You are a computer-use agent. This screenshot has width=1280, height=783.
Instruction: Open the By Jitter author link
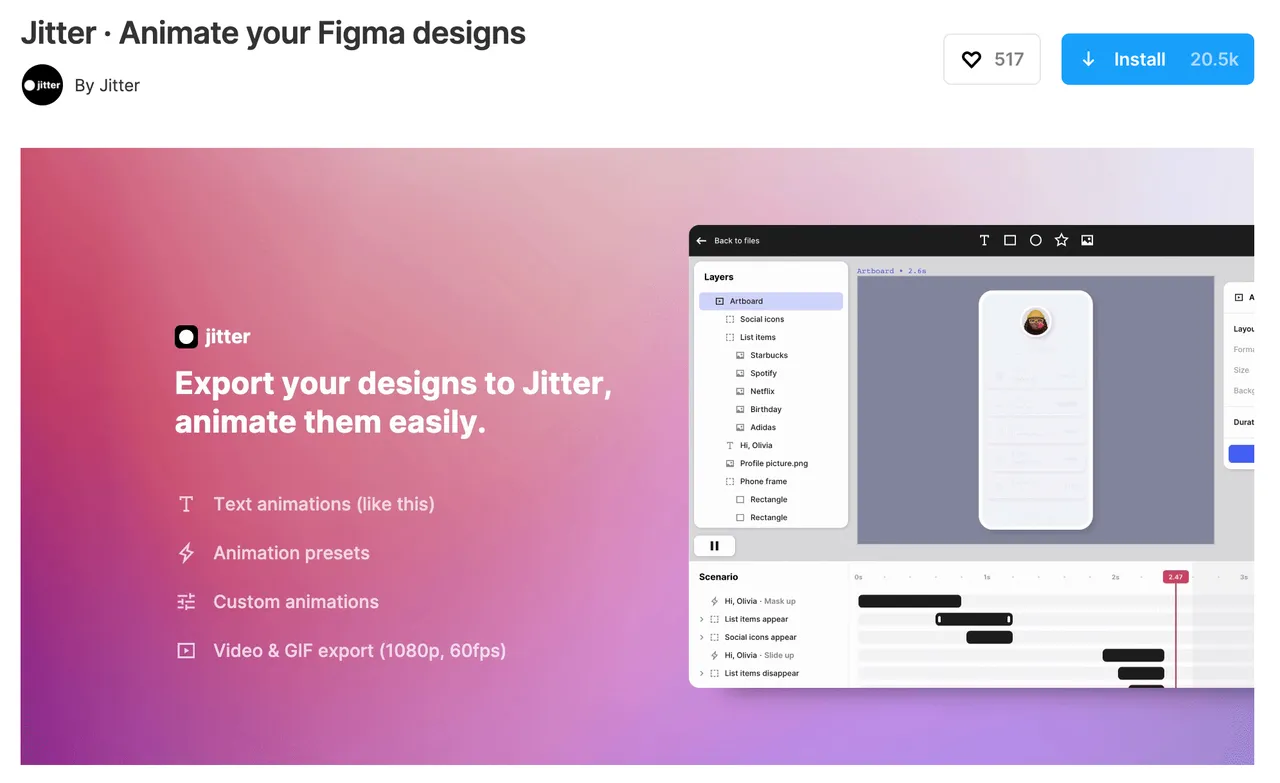[107, 85]
